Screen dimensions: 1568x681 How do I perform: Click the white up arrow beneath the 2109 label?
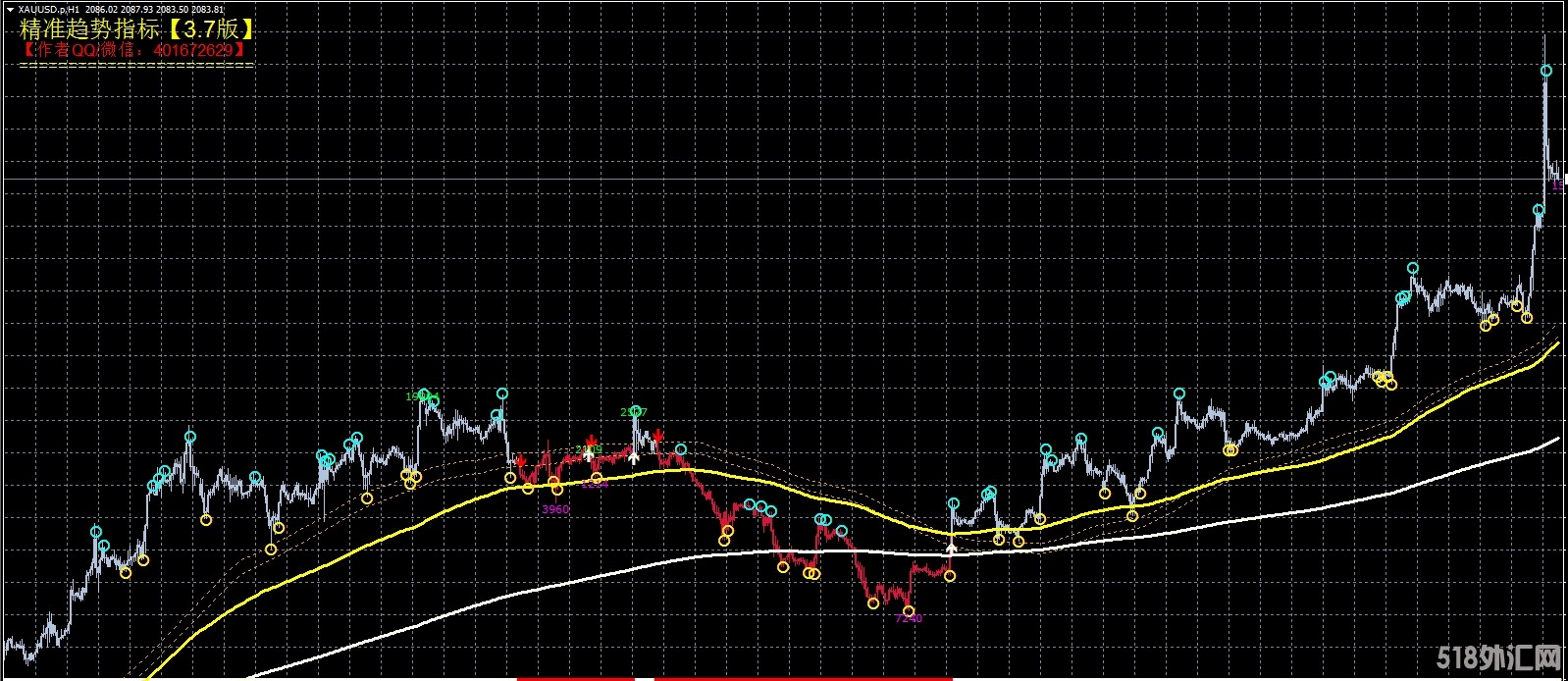tap(588, 455)
